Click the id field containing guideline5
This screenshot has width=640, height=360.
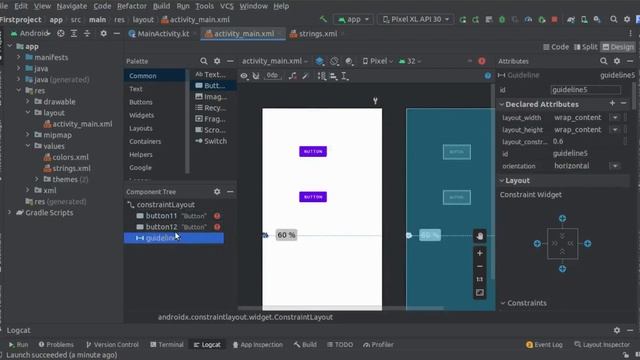pyautogui.click(x=586, y=90)
